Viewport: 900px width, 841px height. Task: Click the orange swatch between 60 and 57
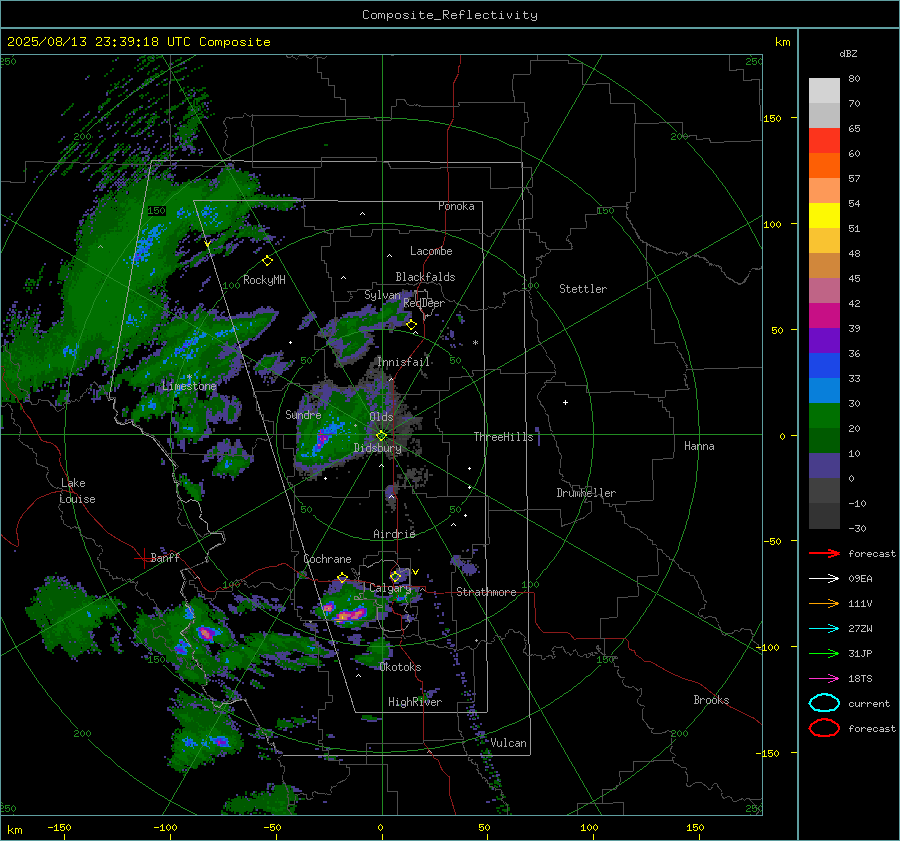pyautogui.click(x=824, y=166)
